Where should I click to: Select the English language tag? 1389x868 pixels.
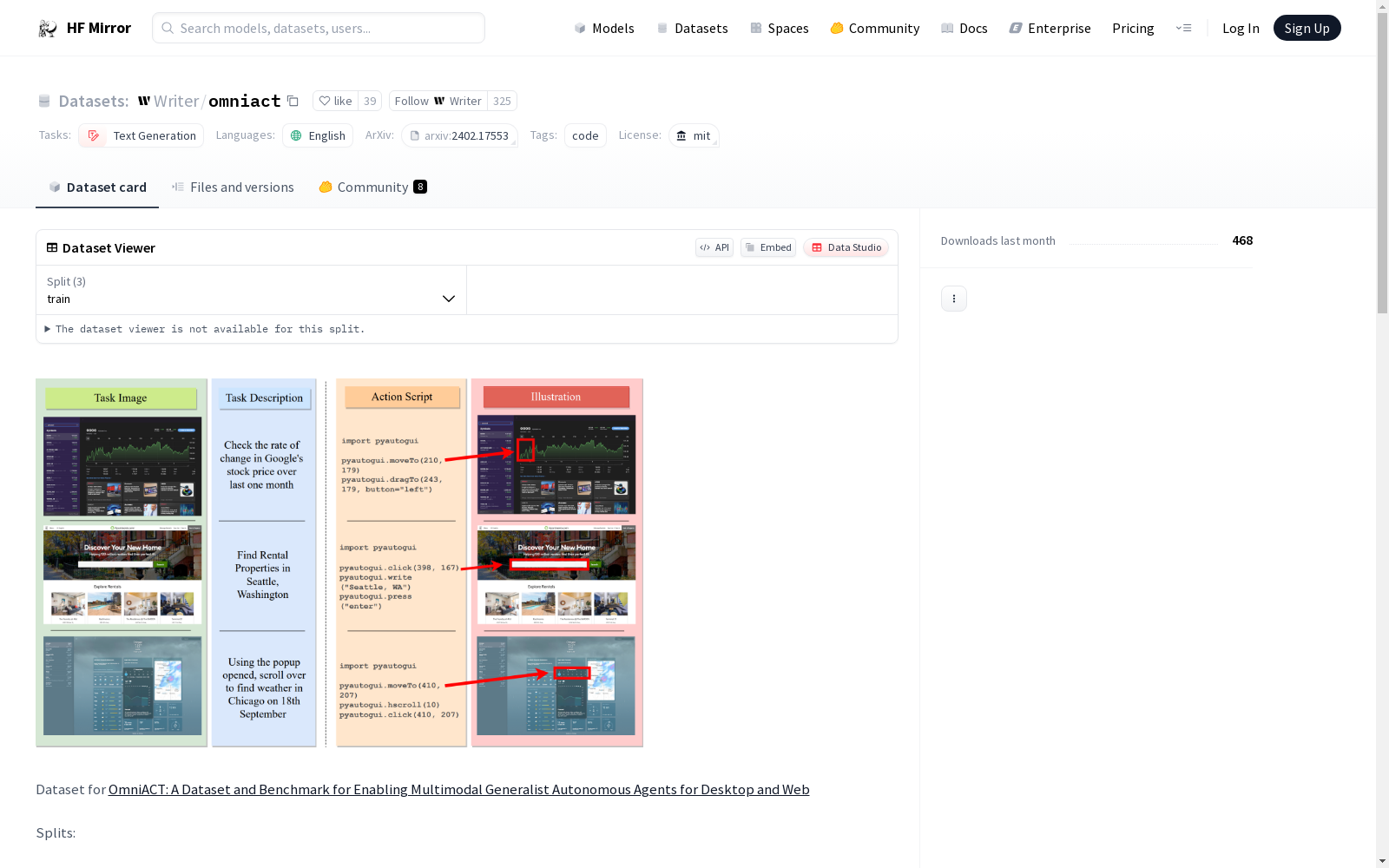[318, 135]
